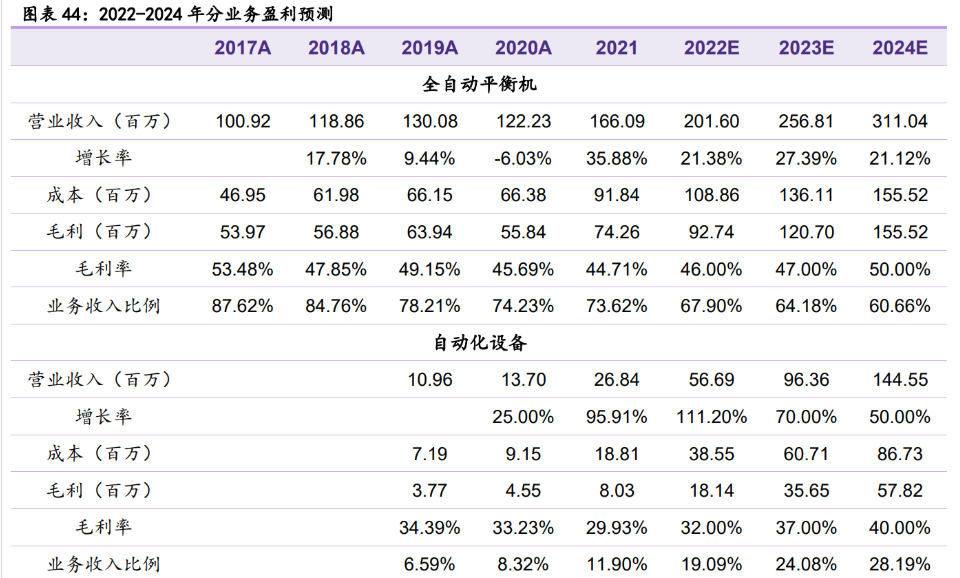
Task: Select the revenue share cell 60.66%
Action: click(x=900, y=306)
